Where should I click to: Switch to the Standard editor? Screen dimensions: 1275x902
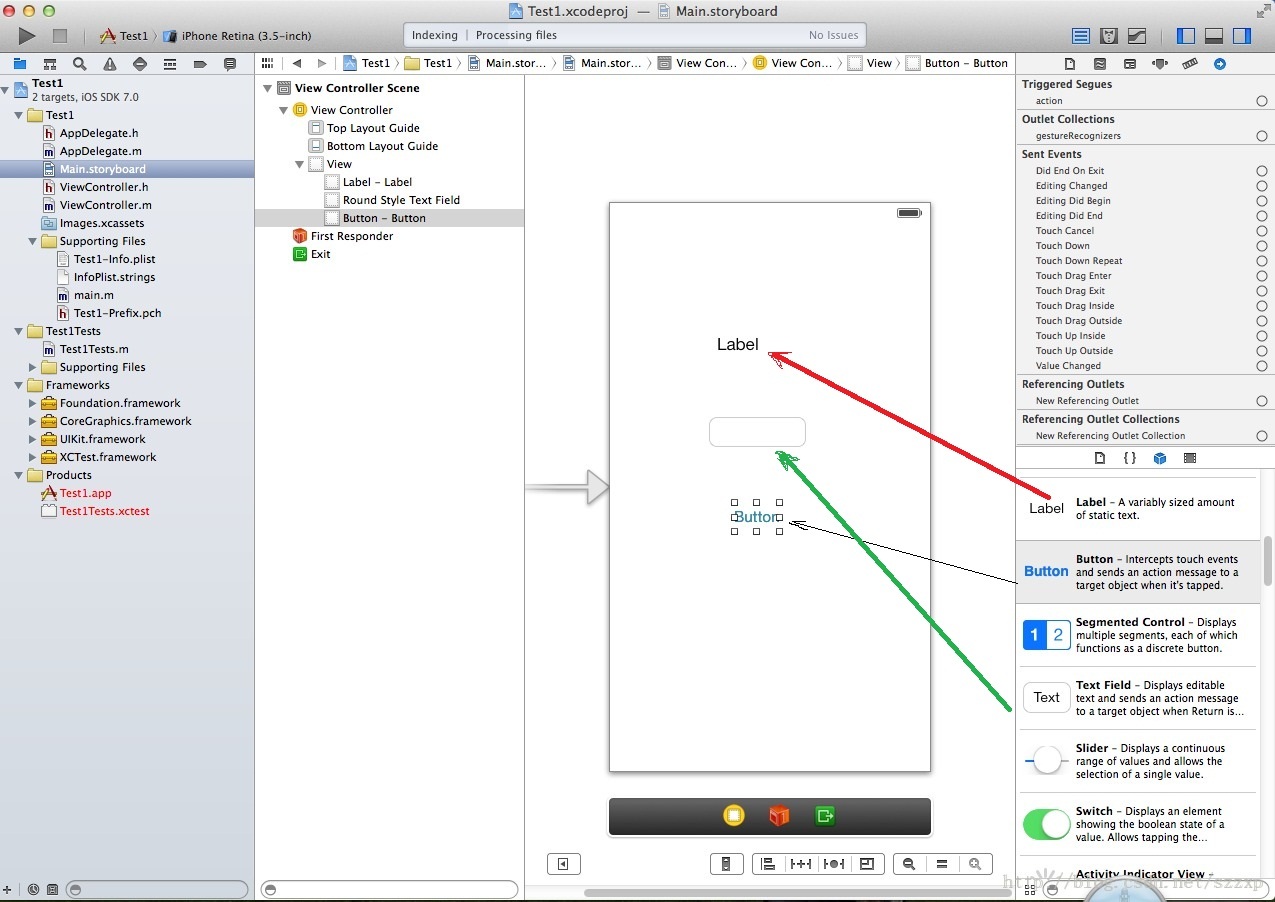tap(1081, 36)
